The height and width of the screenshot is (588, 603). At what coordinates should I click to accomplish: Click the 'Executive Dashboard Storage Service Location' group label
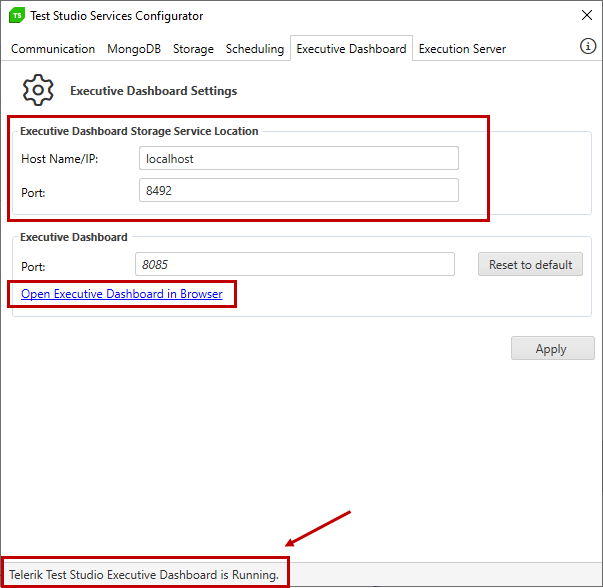click(139, 131)
